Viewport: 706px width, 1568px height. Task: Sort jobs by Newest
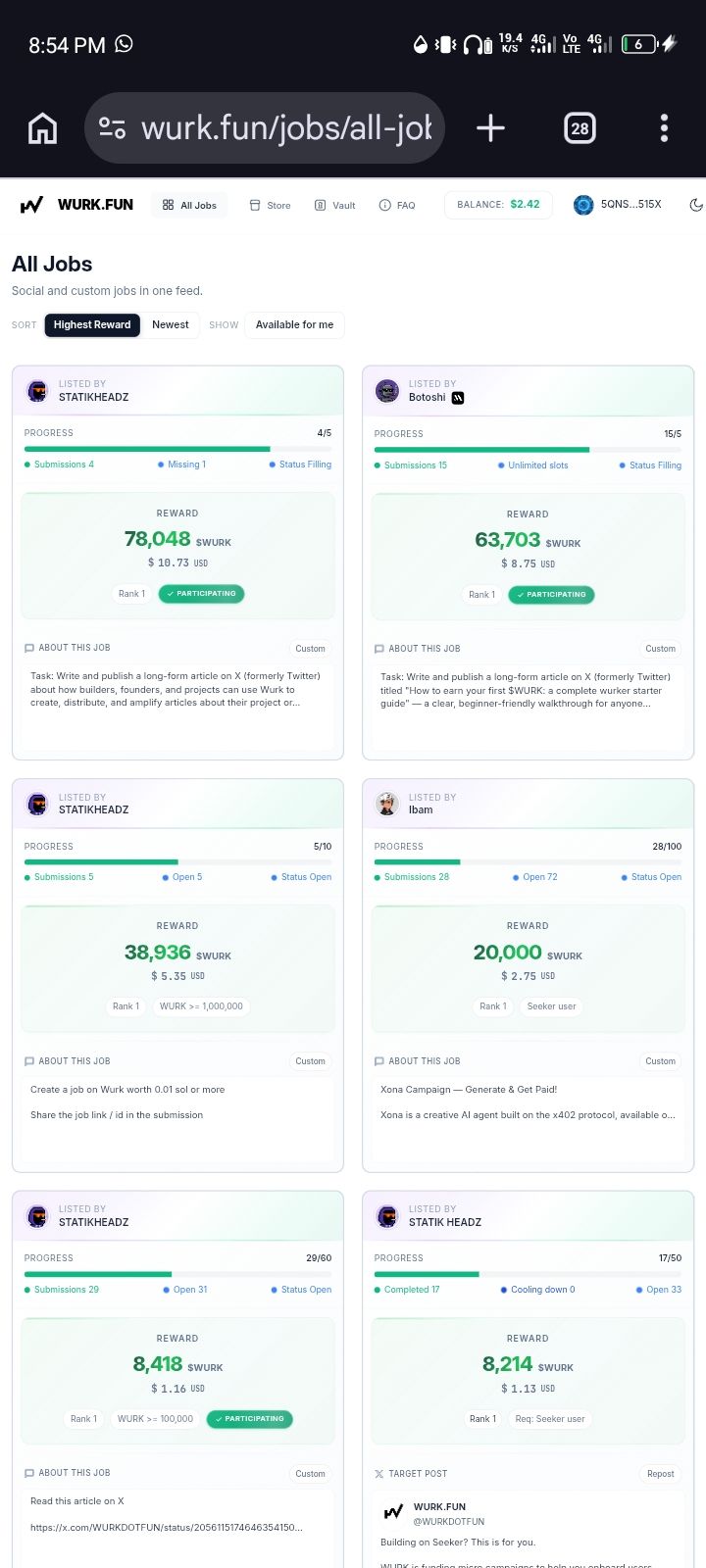pos(171,325)
